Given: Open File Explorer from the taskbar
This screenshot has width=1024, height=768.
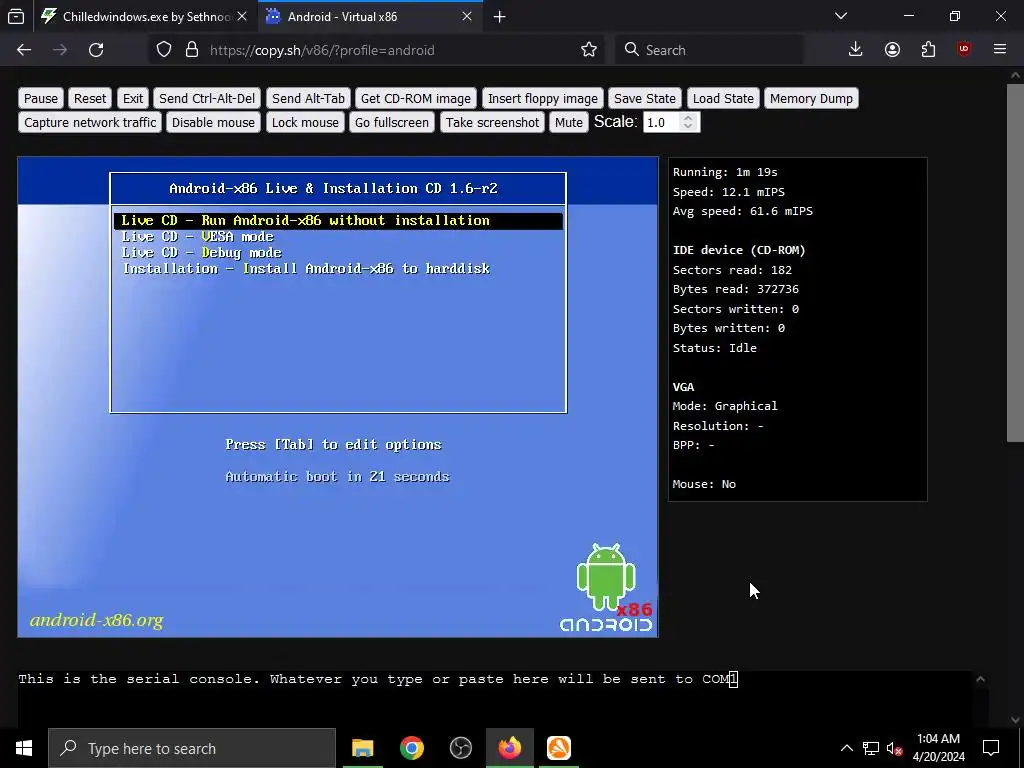Looking at the screenshot, I should click(x=362, y=748).
